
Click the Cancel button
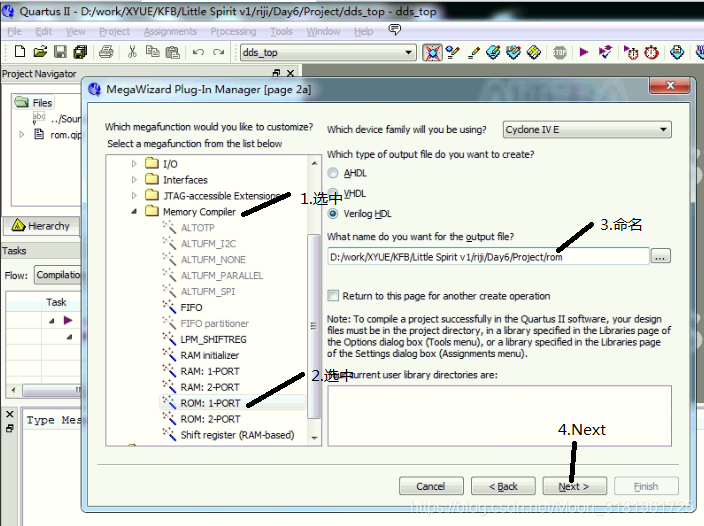coord(431,486)
